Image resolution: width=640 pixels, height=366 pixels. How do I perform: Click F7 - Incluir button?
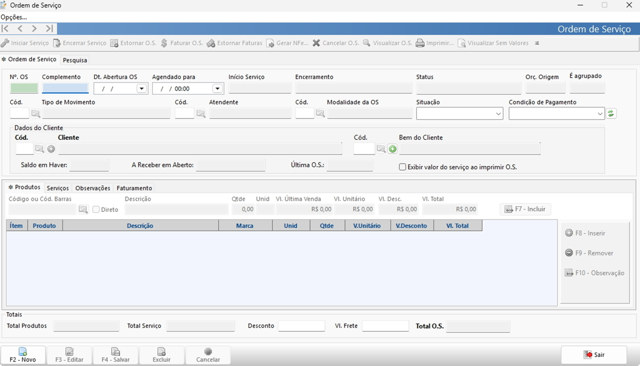[525, 209]
